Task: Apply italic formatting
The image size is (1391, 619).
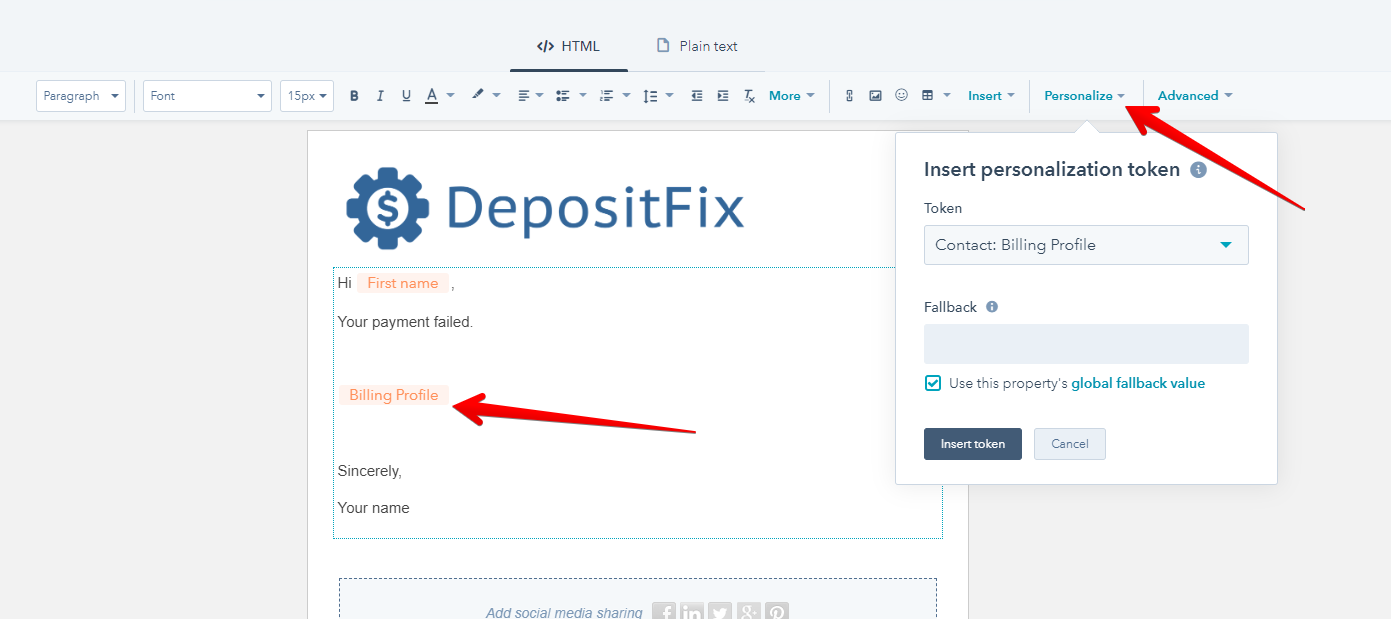Action: pyautogui.click(x=380, y=96)
